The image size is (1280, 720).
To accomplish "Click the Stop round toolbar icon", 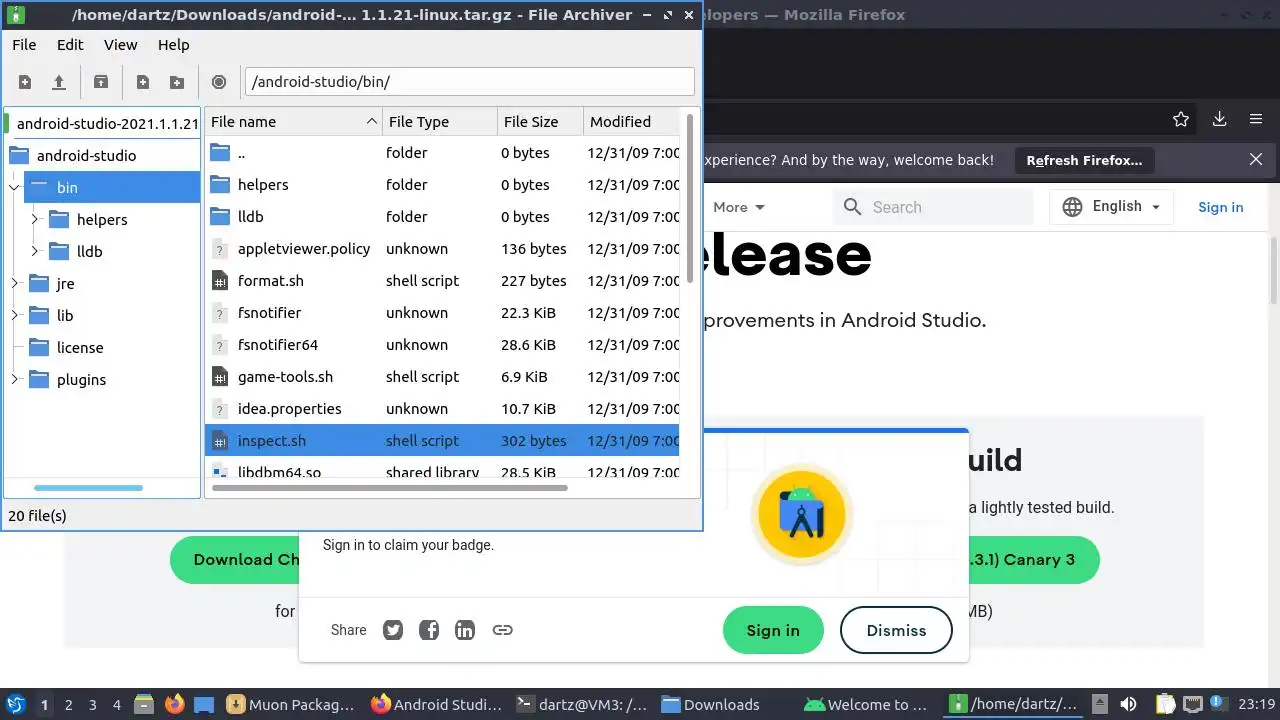I will (x=219, y=82).
